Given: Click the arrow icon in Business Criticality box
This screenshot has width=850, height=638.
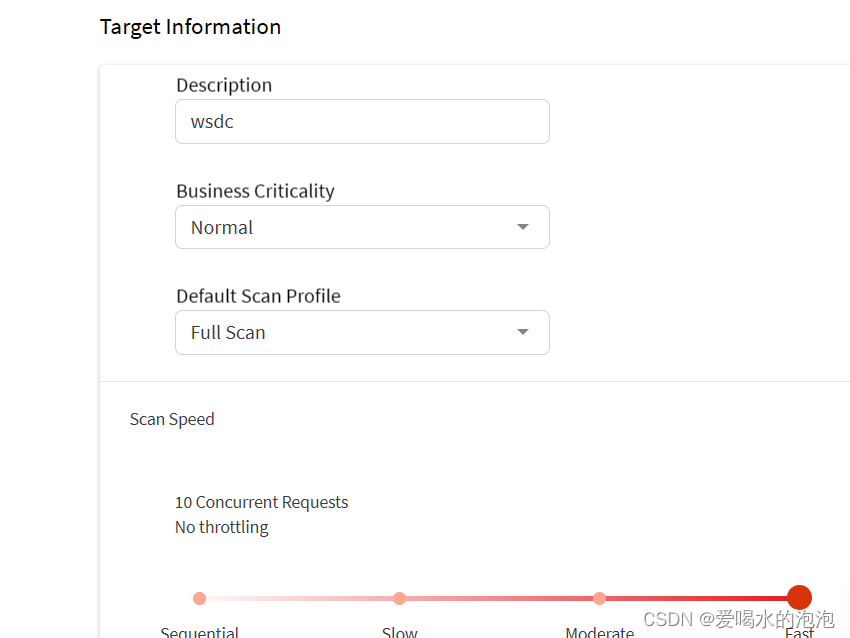Looking at the screenshot, I should 523,227.
